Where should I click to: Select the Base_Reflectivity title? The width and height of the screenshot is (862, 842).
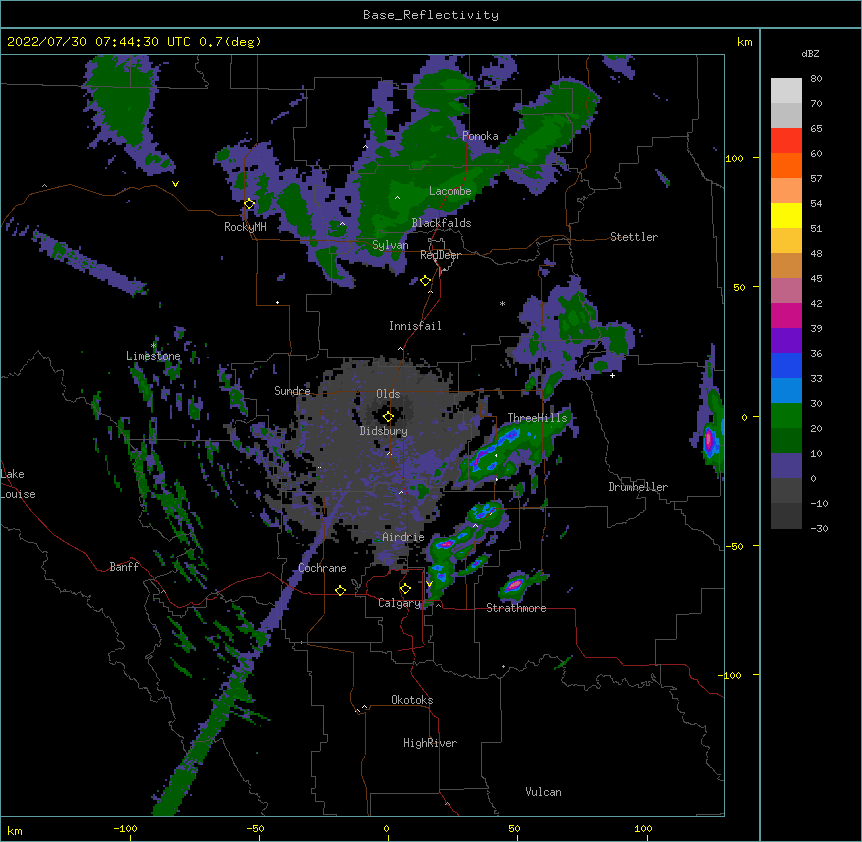431,15
